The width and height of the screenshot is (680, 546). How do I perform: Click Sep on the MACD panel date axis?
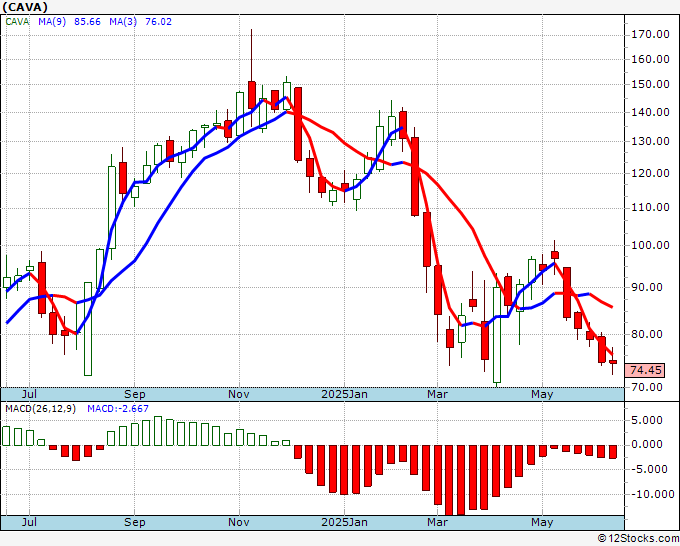[x=134, y=522]
